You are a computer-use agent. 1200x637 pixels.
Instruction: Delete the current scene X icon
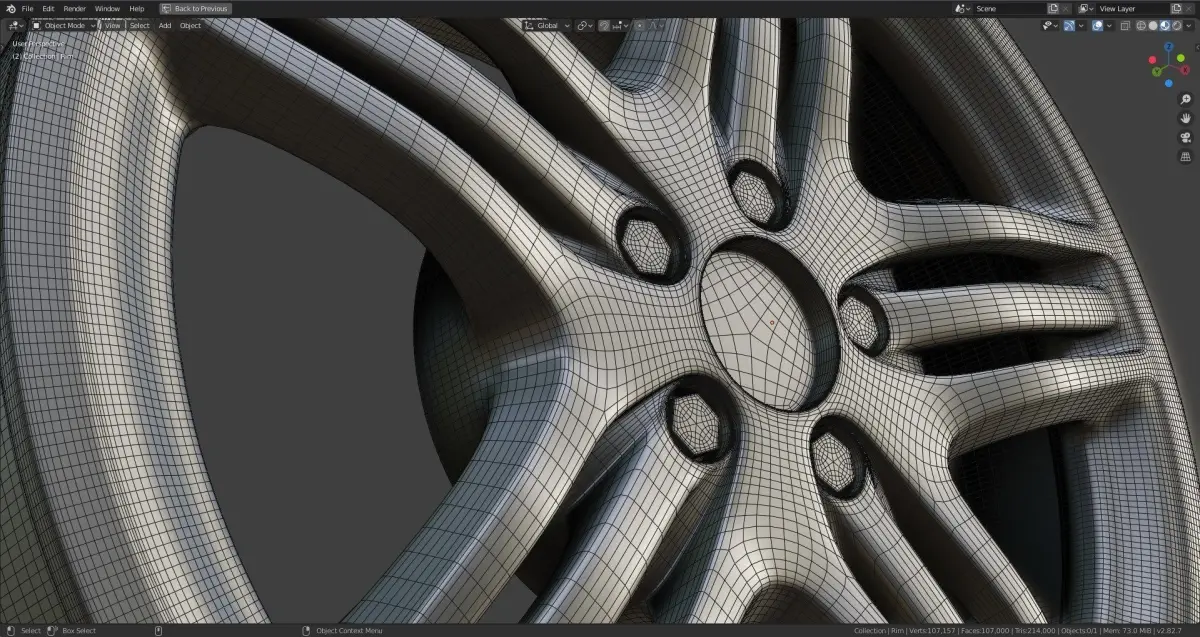click(1065, 8)
